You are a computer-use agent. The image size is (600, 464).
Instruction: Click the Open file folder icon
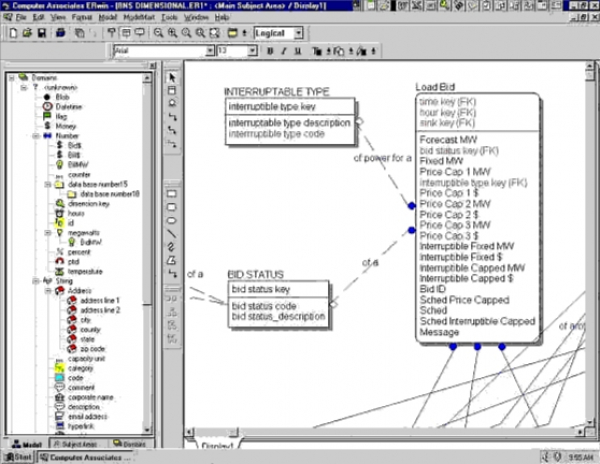25,32
